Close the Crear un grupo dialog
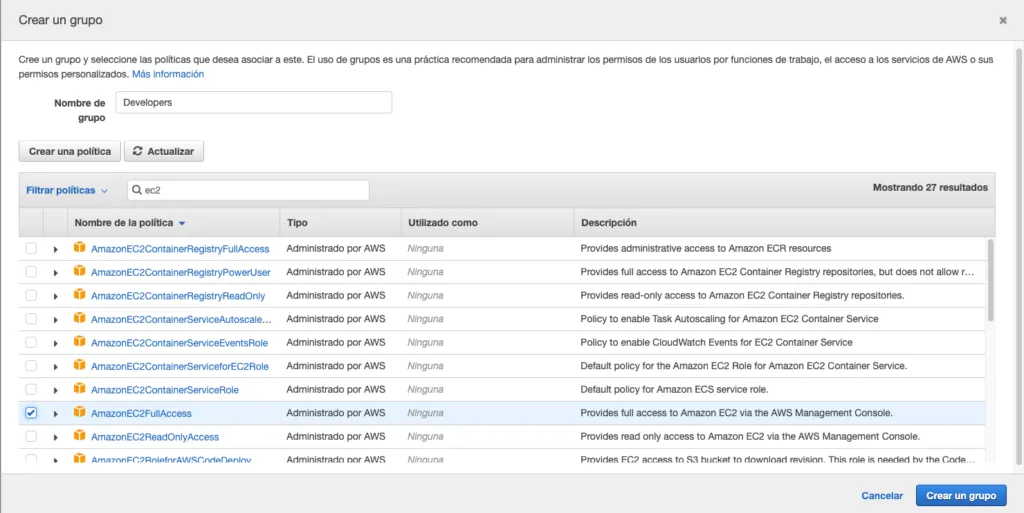Viewport: 1024px width, 513px height. (1002, 21)
